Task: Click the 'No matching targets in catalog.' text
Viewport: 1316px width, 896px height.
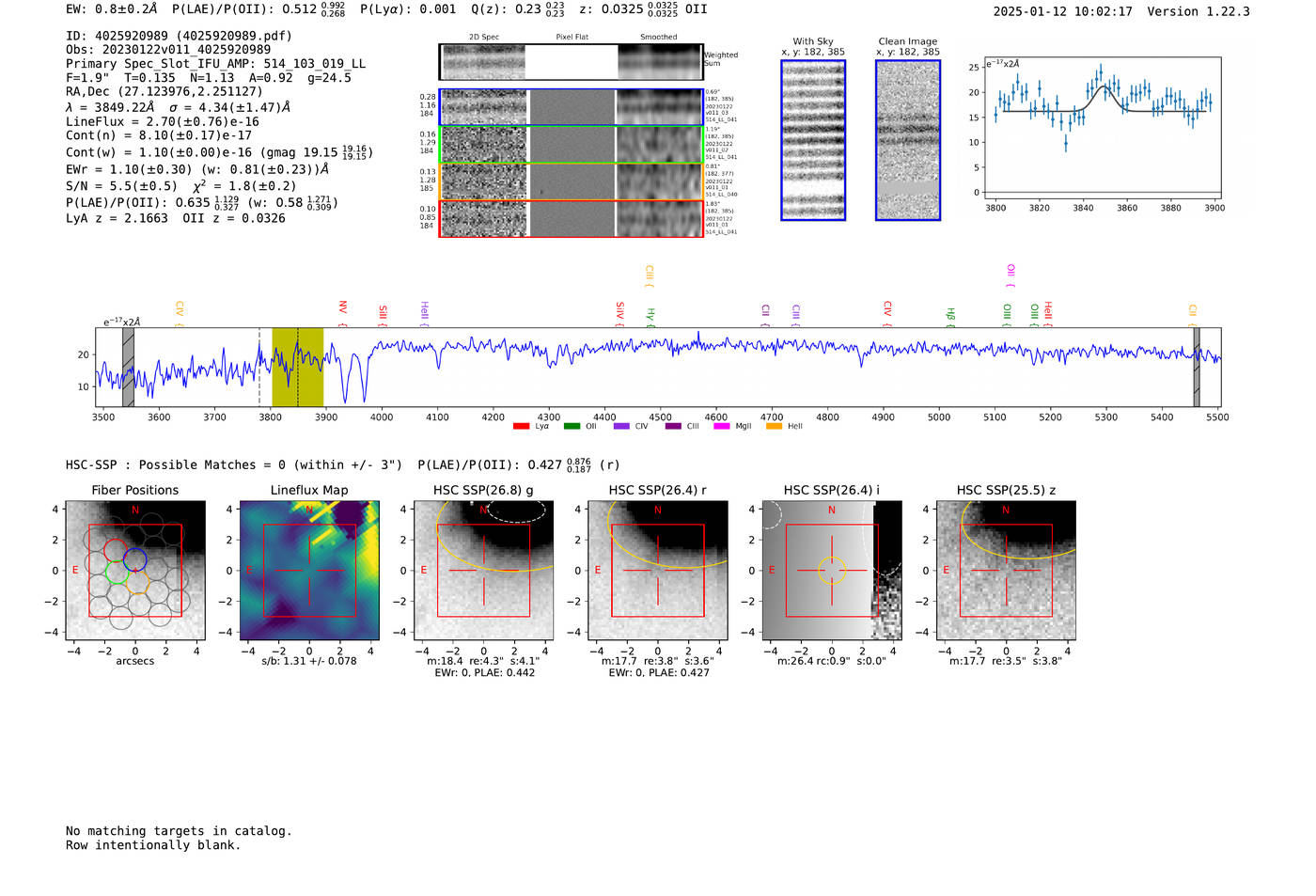Action: (179, 831)
